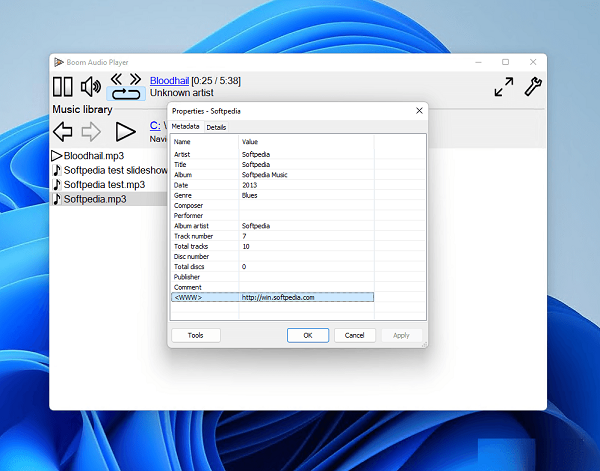
Task: Switch to the Metadata tab
Action: pos(185,127)
